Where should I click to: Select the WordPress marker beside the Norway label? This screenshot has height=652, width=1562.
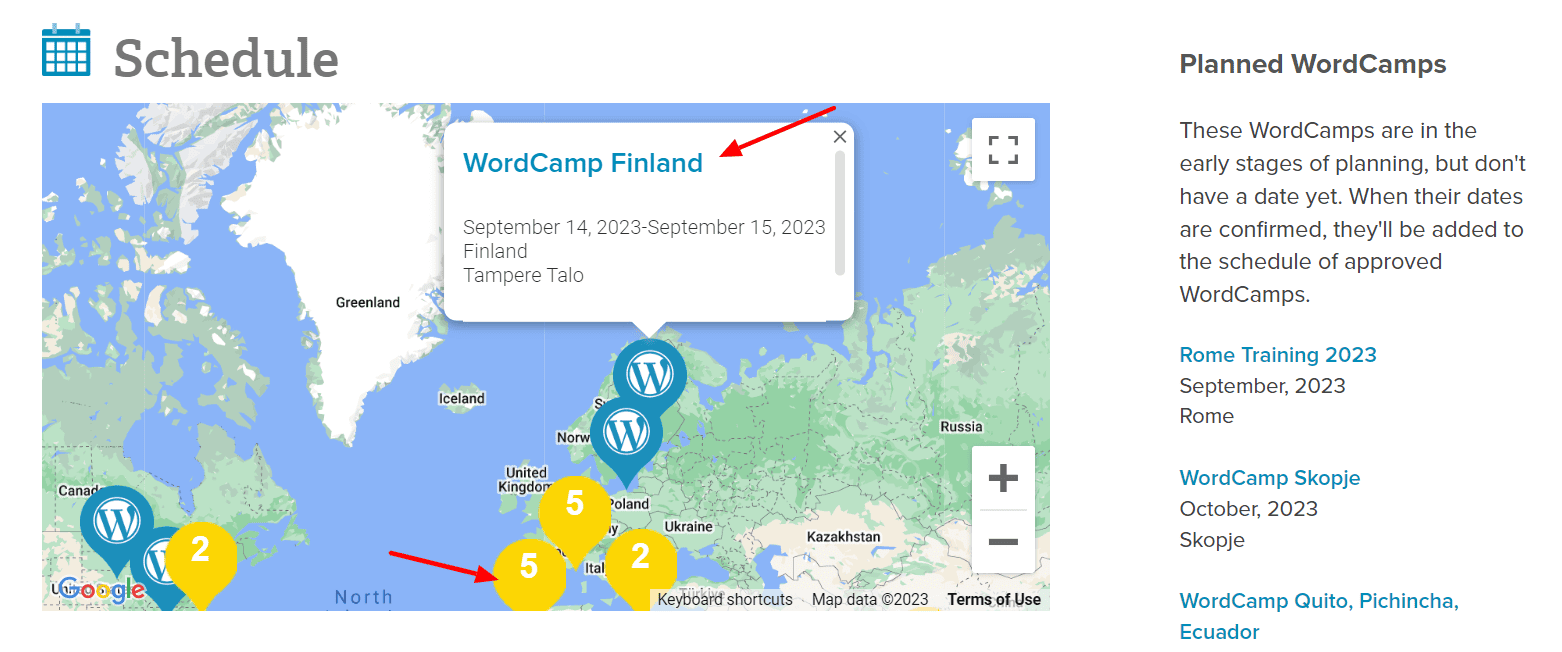626,434
